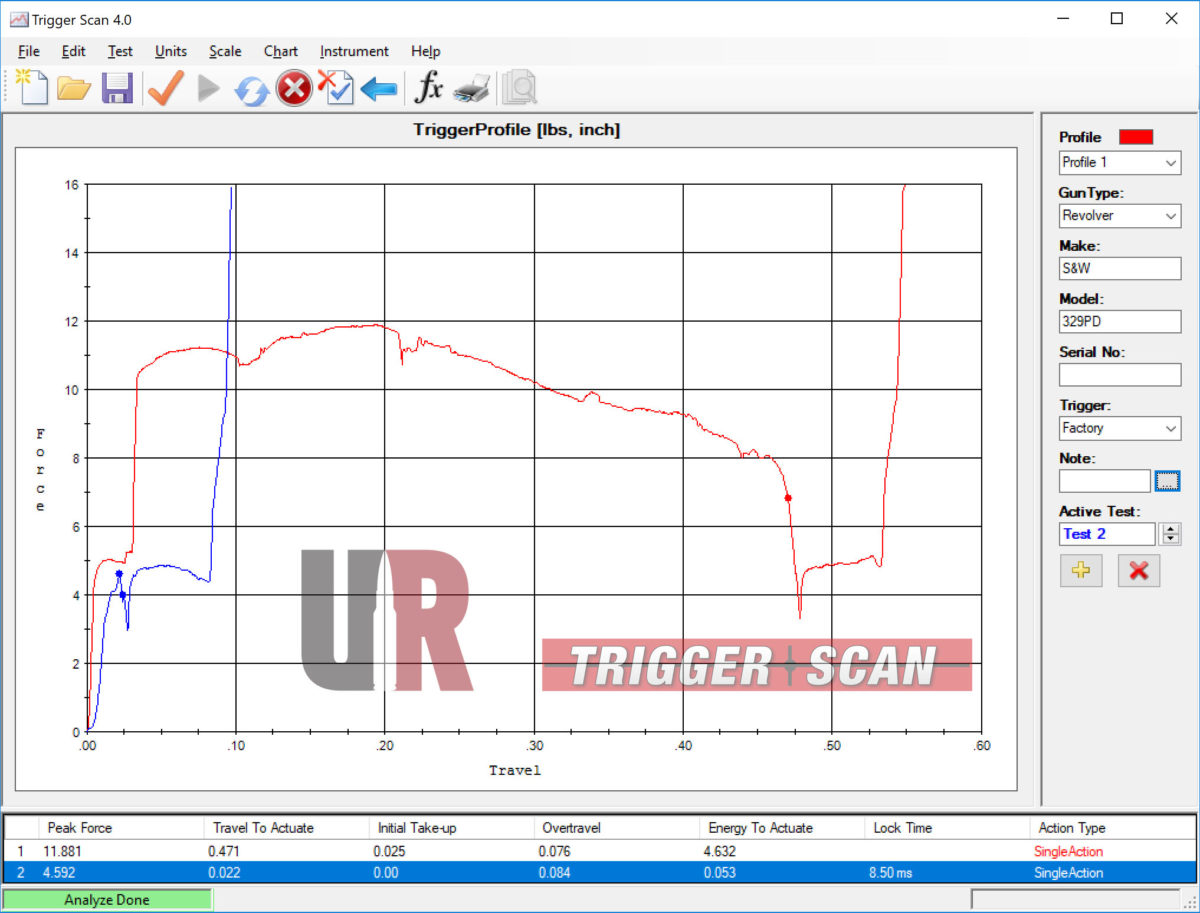Click the new file icon in toolbar
1200x913 pixels.
[x=32, y=88]
